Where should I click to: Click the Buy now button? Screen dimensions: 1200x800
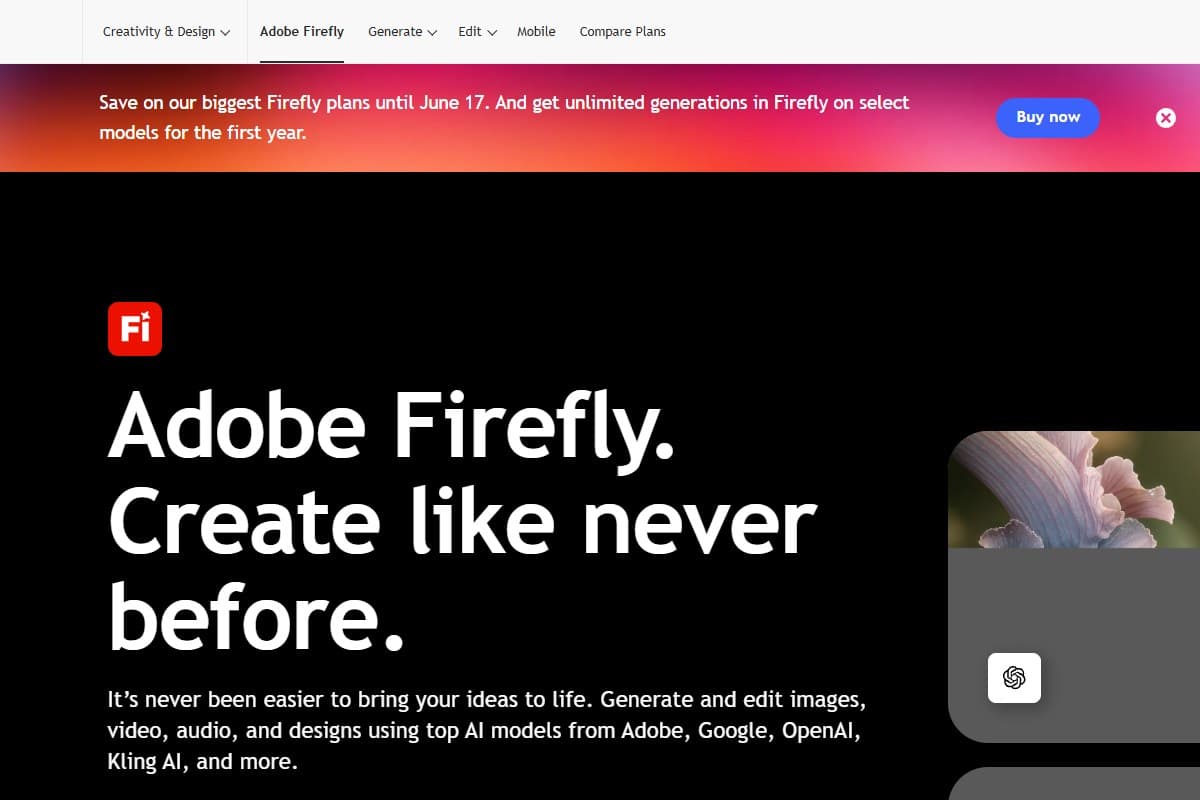pos(1048,118)
